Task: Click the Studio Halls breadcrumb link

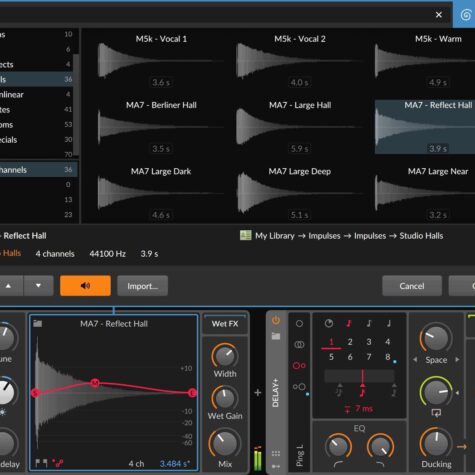Action: (421, 236)
